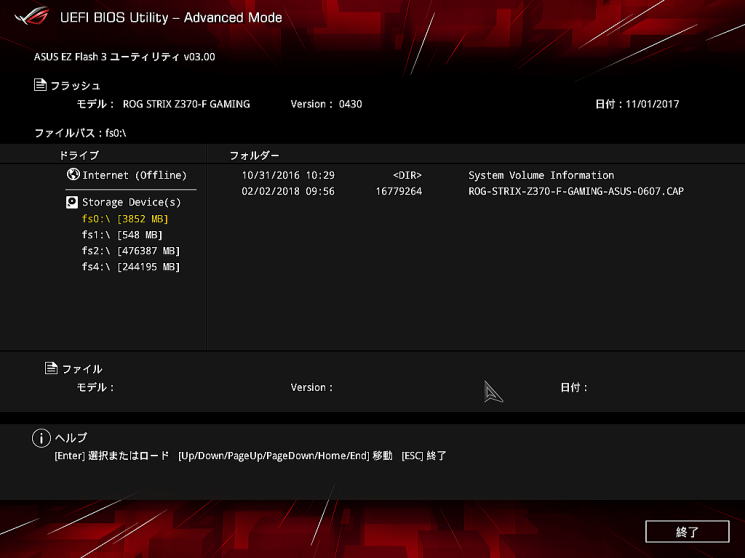
Task: Select the fs2:\ [476387 MB] drive
Action: pyautogui.click(x=131, y=250)
